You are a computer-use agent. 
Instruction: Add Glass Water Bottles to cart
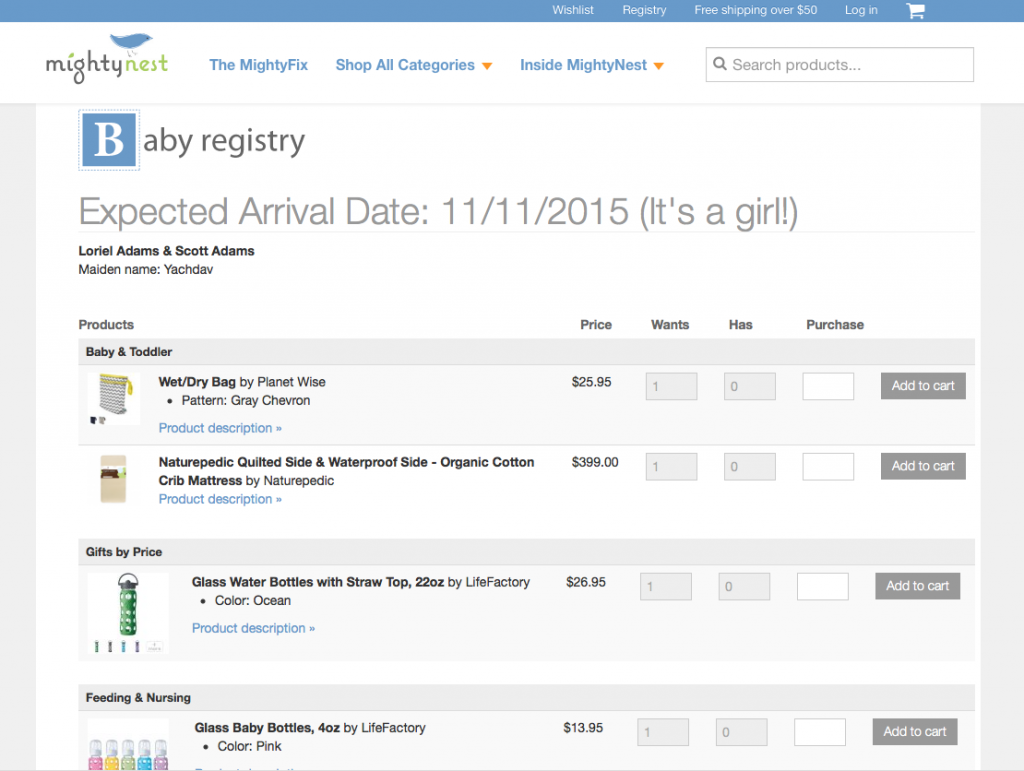point(918,586)
